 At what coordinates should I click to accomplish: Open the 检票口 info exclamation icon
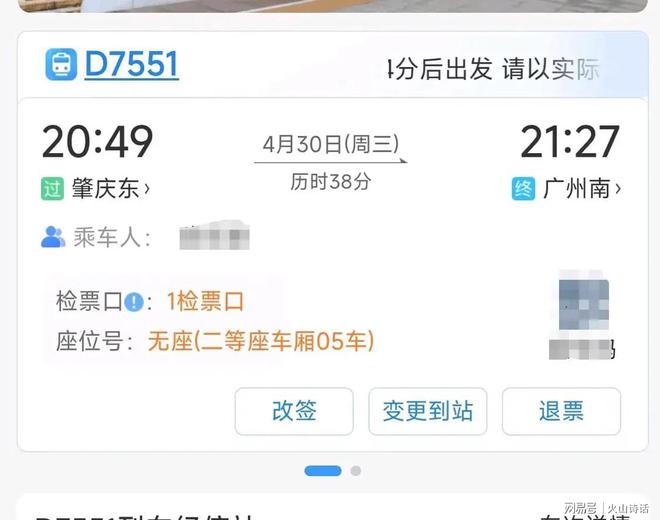click(x=134, y=302)
